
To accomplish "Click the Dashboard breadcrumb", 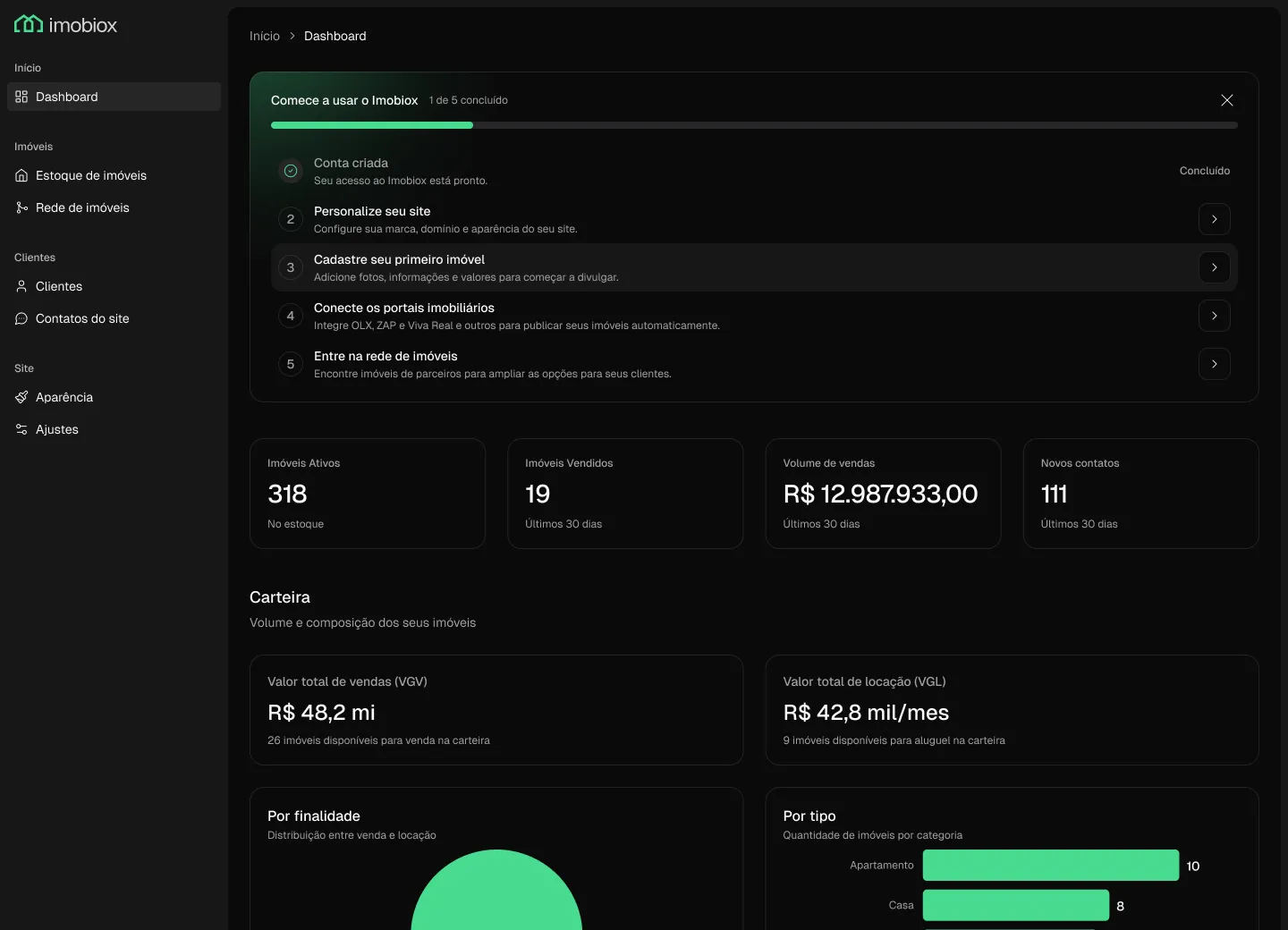I will pos(335,36).
